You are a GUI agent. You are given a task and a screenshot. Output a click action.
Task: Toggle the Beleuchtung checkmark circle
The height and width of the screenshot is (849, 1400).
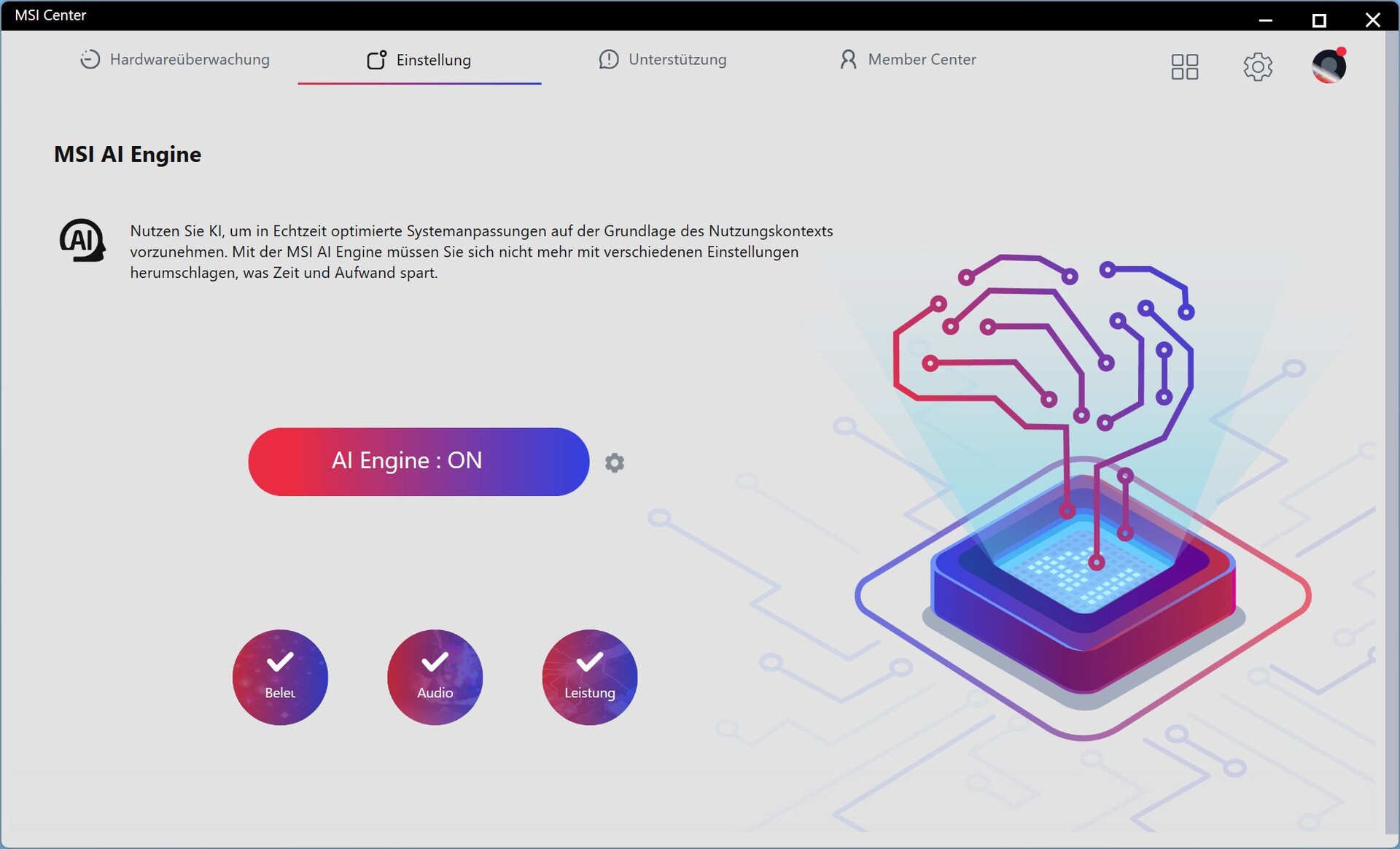[280, 677]
